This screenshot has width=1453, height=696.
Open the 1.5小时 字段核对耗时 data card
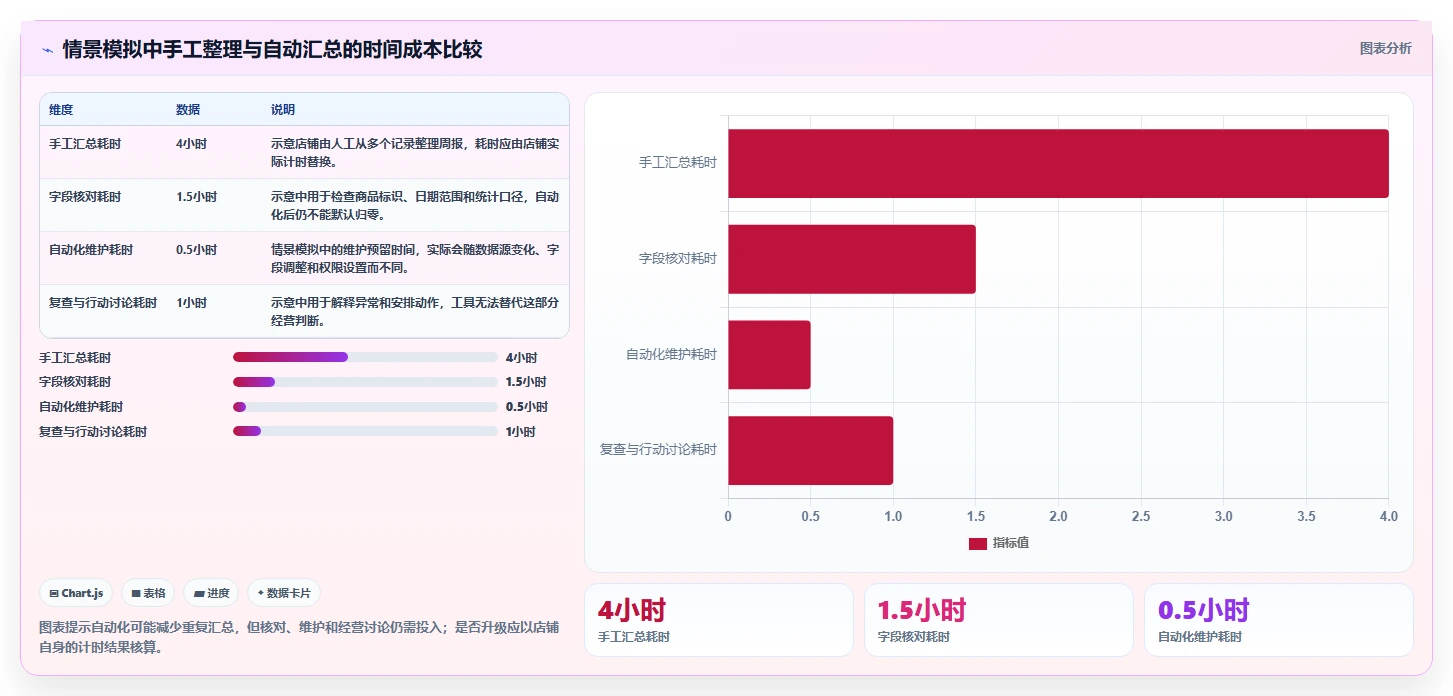coord(999,620)
